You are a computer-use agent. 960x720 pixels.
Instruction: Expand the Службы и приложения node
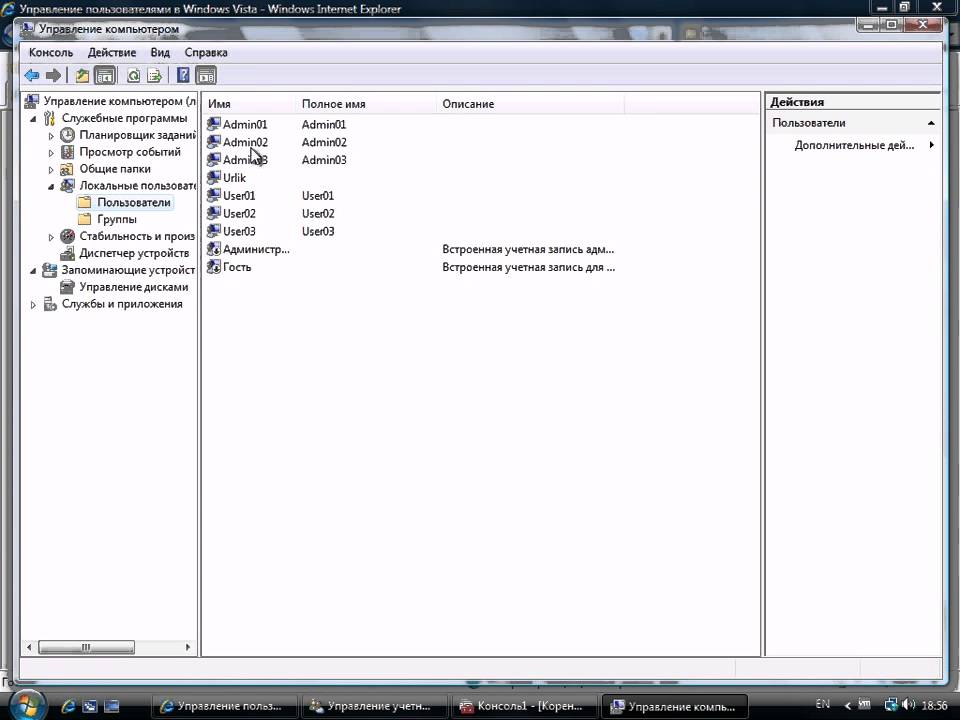click(x=34, y=304)
